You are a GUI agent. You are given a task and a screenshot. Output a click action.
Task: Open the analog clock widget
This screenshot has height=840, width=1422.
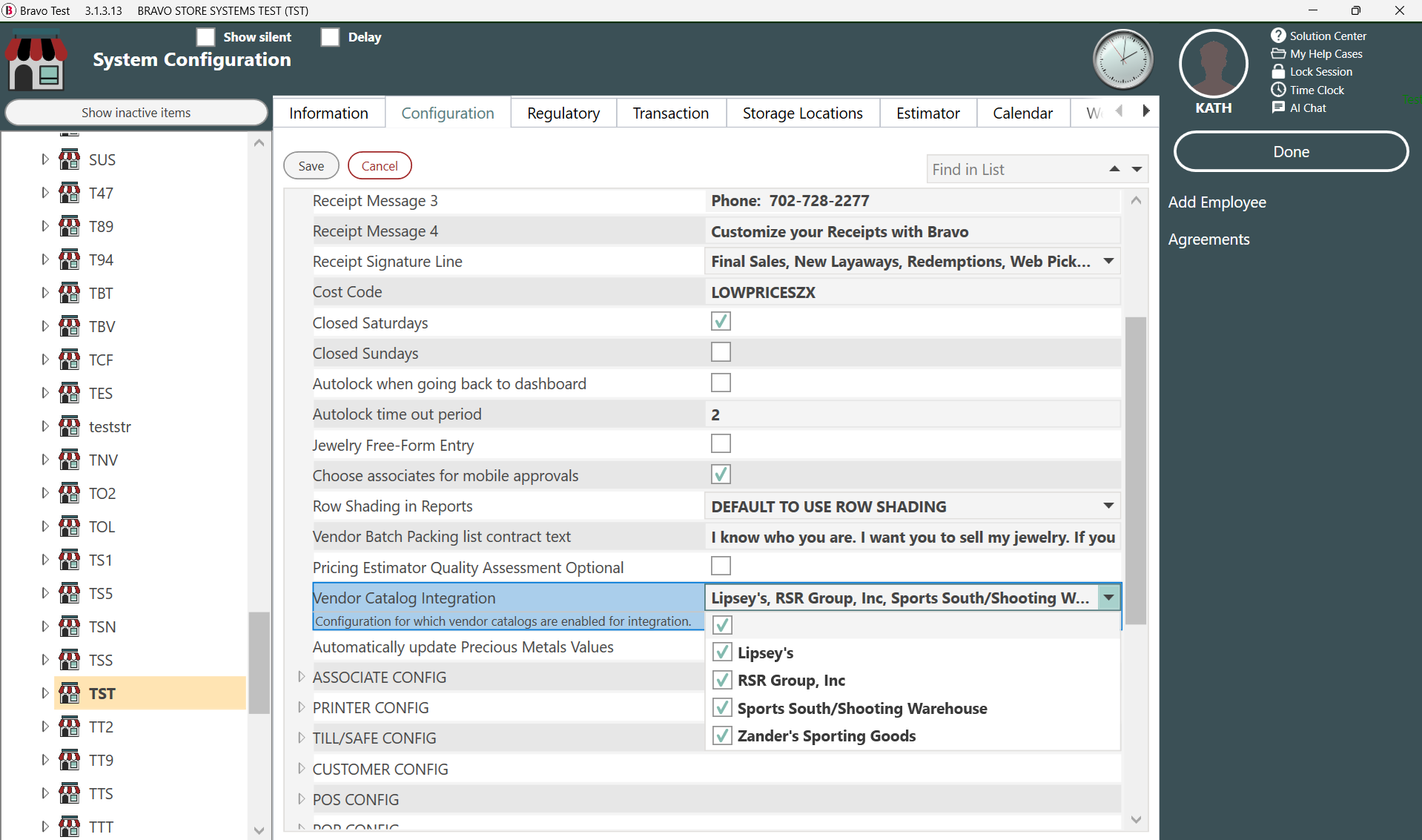tap(1122, 59)
